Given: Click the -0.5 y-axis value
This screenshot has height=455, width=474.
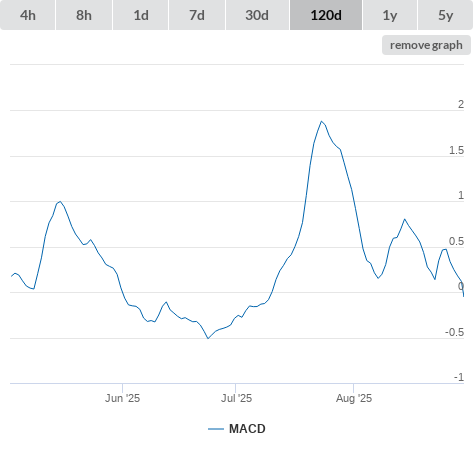Looking at the screenshot, I should coord(454,332).
